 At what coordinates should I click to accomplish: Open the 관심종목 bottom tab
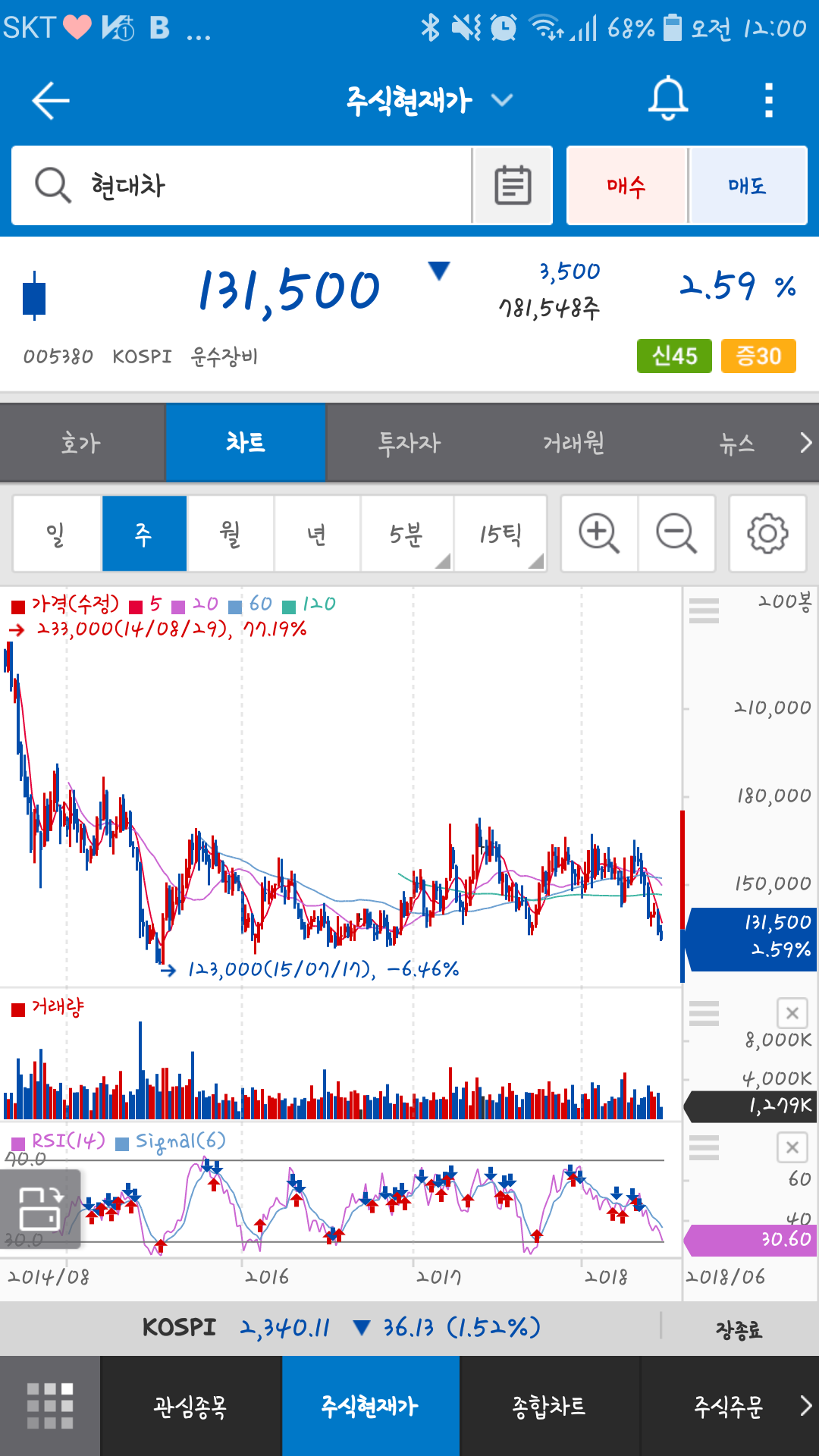pyautogui.click(x=190, y=1406)
